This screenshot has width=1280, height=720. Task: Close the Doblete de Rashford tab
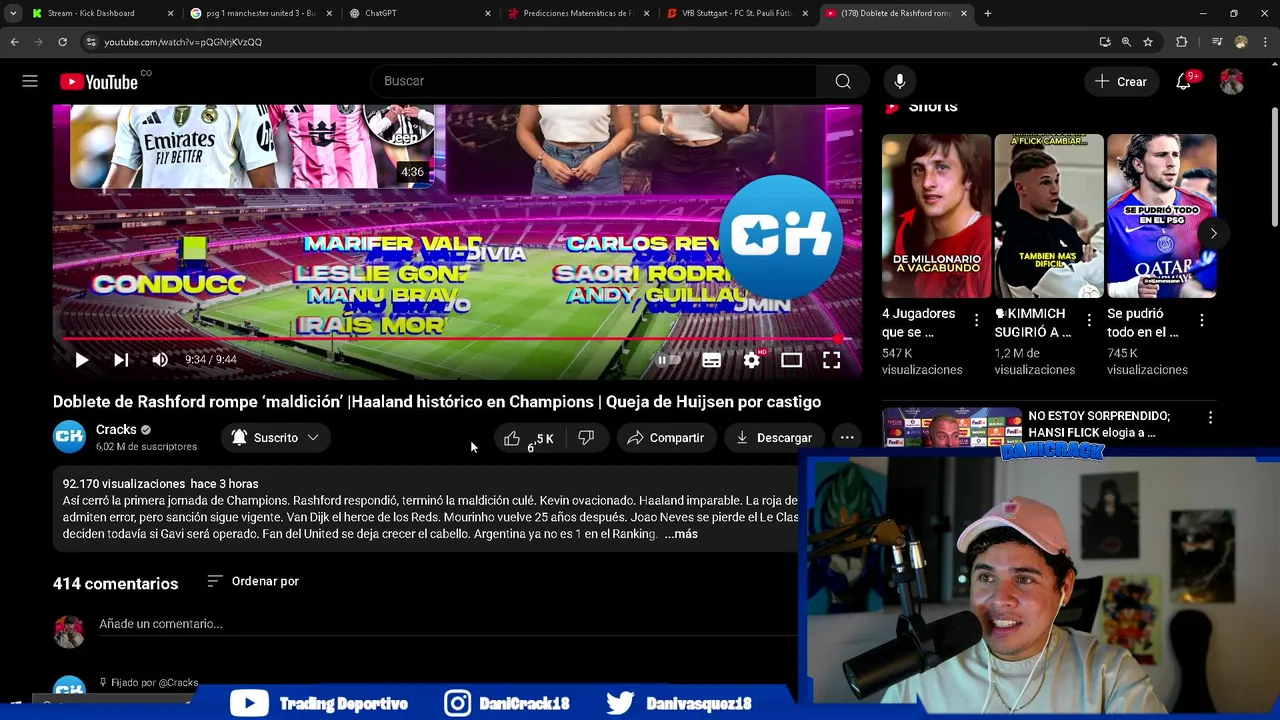(x=964, y=13)
